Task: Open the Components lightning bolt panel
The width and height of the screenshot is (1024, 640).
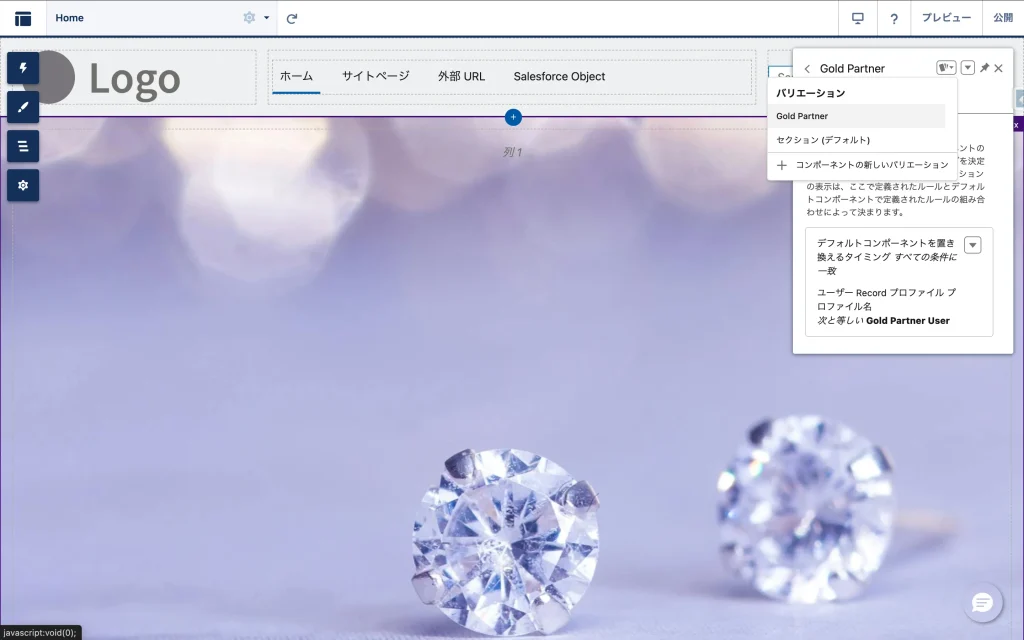Action: point(23,68)
